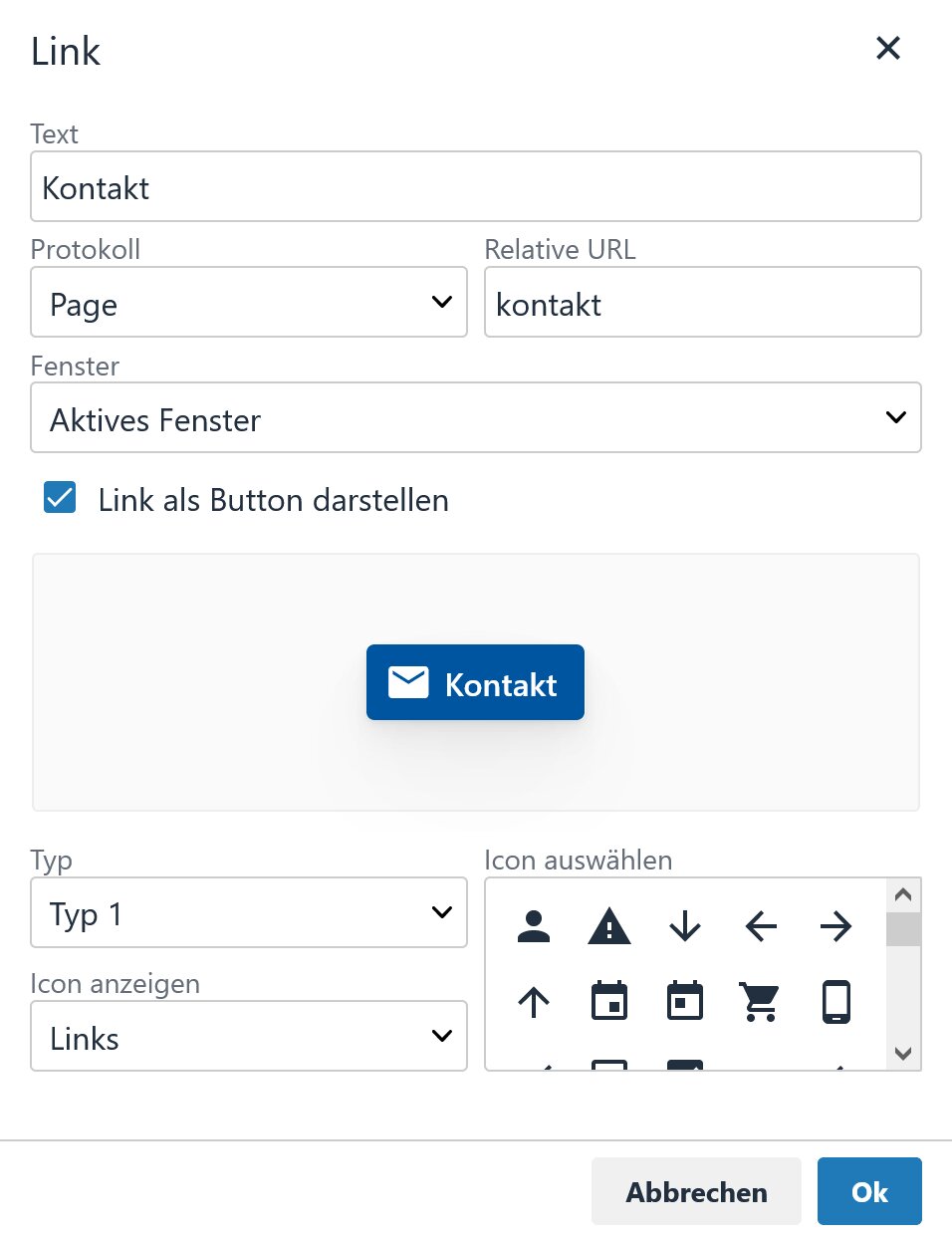Focus the Text input field
This screenshot has width=952, height=1239.
coord(476,187)
